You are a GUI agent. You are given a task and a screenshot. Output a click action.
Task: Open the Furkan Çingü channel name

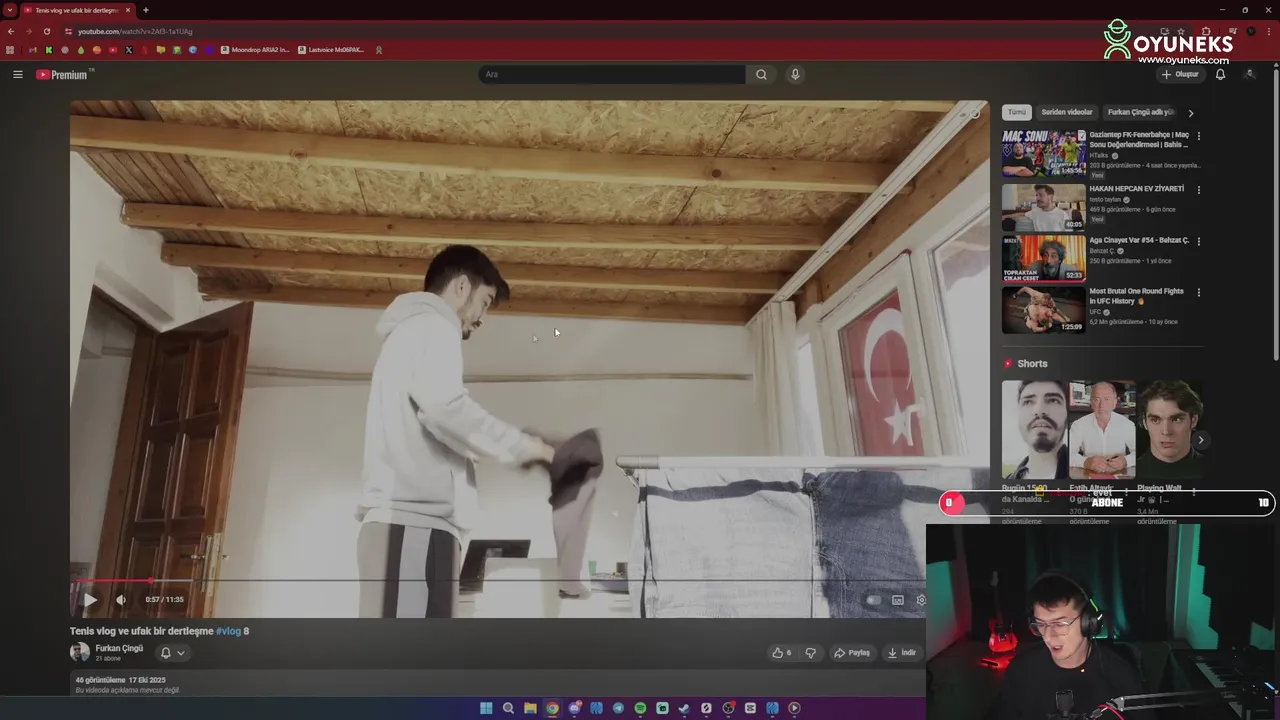(119, 648)
